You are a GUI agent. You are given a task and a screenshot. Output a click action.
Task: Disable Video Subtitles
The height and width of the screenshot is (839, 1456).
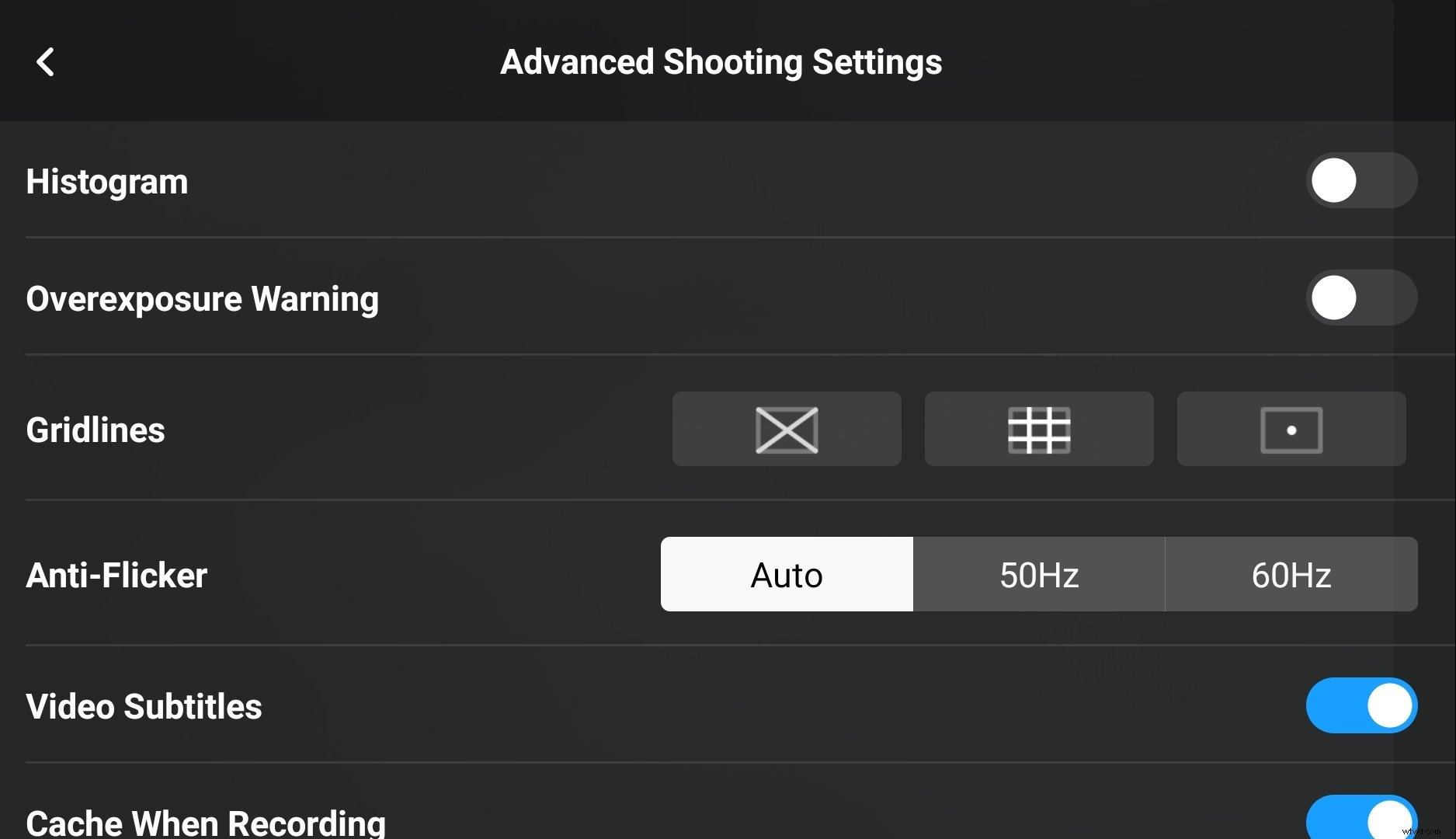point(1361,705)
